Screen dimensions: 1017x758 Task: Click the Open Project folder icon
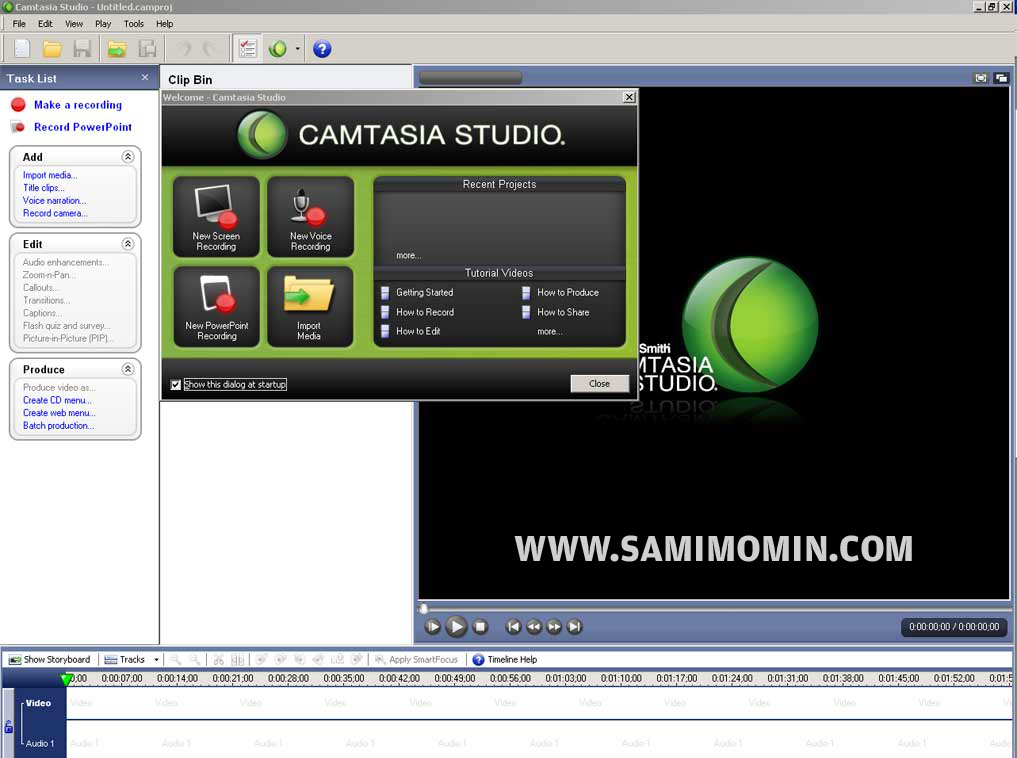(x=52, y=49)
